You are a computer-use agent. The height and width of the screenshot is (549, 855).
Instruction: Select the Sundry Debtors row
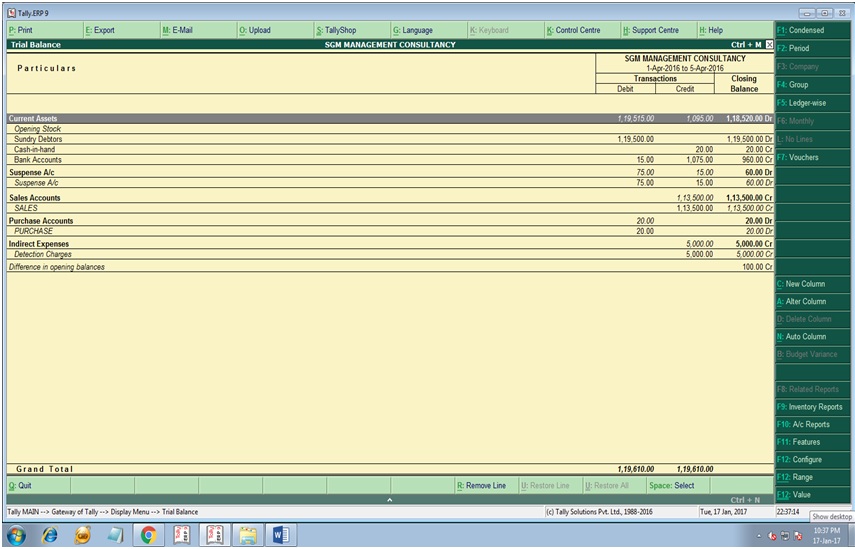[390, 139]
